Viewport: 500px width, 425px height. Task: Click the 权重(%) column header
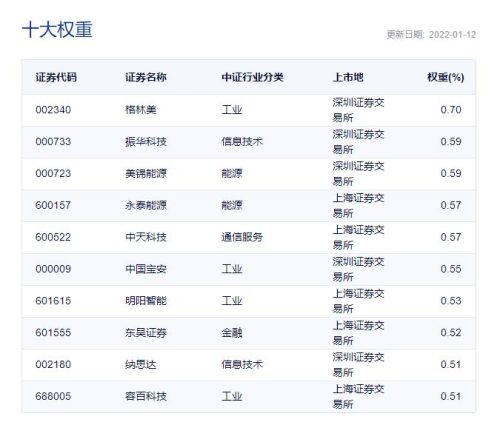click(446, 77)
